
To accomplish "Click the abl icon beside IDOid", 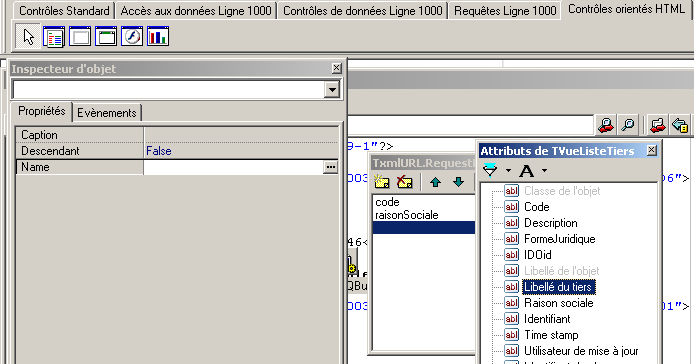I will (512, 255).
